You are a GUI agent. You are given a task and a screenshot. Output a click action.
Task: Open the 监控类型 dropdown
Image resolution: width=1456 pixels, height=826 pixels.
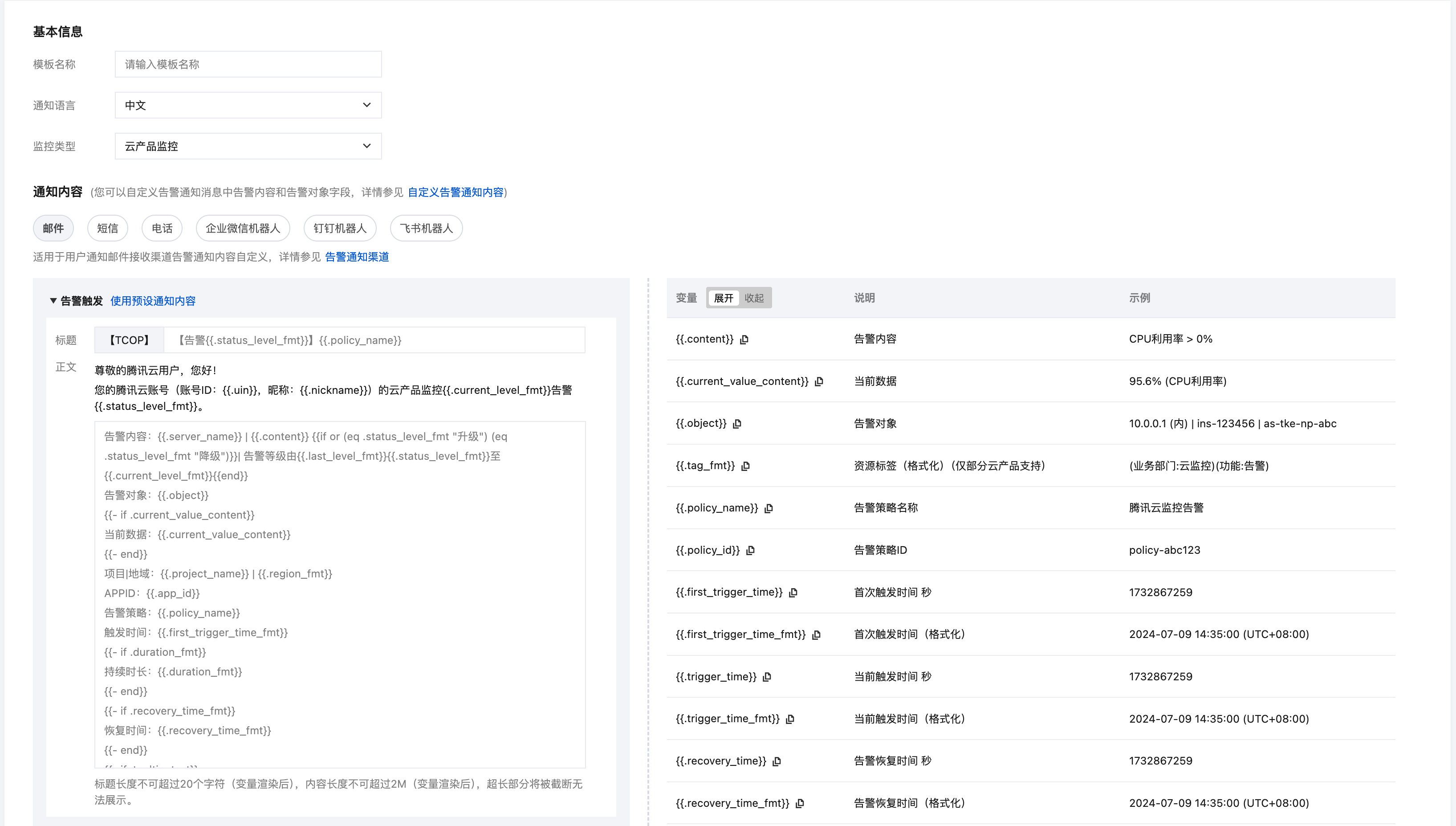pos(248,147)
